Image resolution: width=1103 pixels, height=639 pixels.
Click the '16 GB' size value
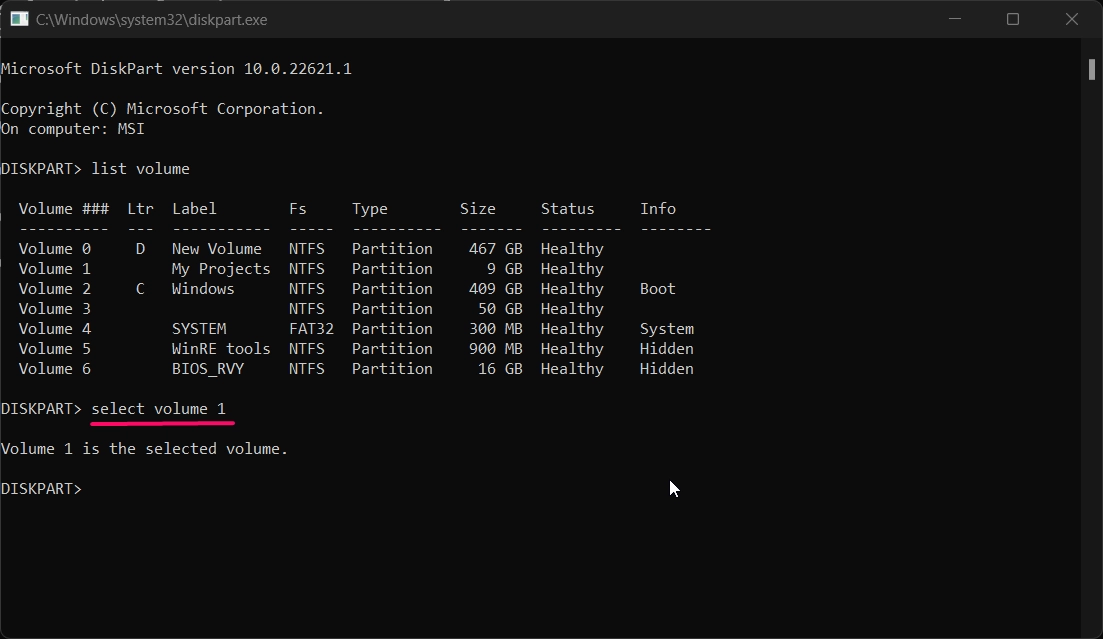(x=500, y=369)
